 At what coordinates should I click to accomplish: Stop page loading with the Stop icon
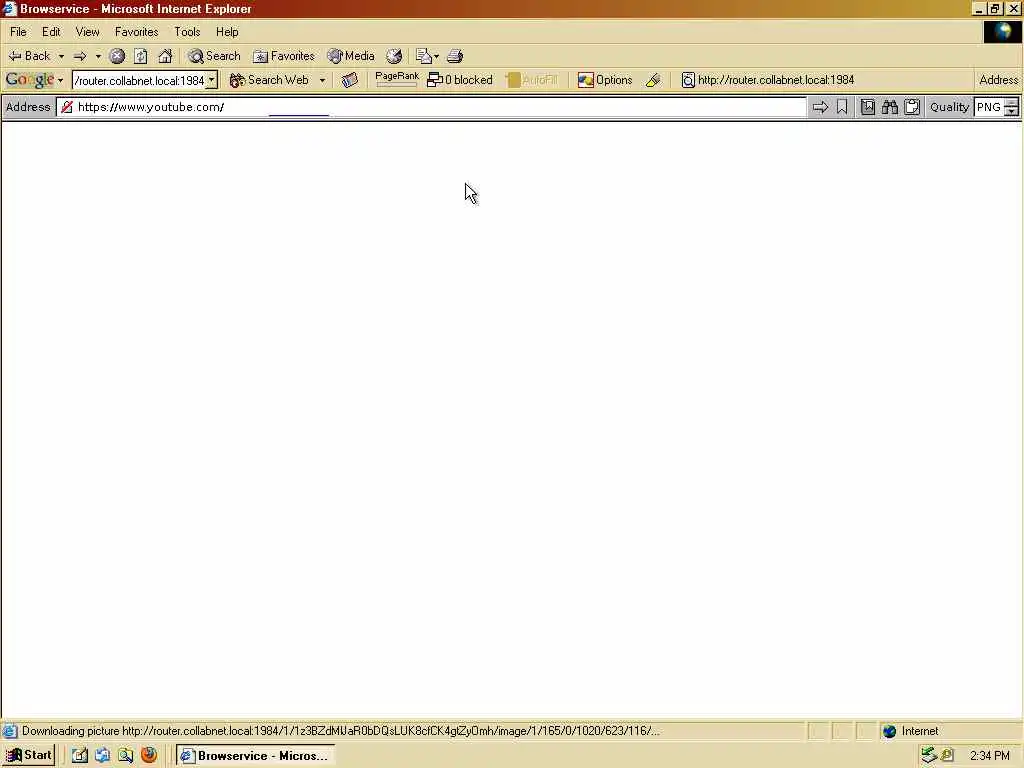coord(117,56)
